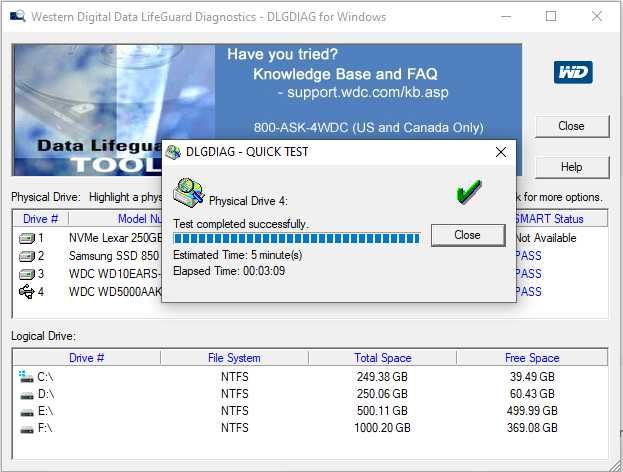This screenshot has height=472, width=623.
Task: Maximize the Data LifeGuard Diagnostics window
Action: [x=551, y=16]
